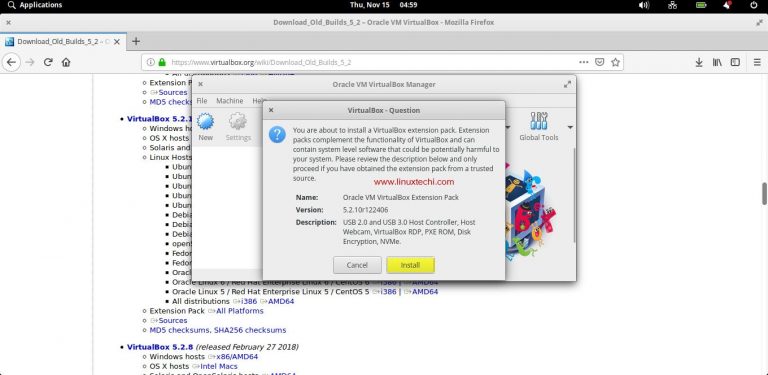Click the name Oracle VM VirtualBox Extension Pack
This screenshot has width=768, height=375.
coord(401,197)
